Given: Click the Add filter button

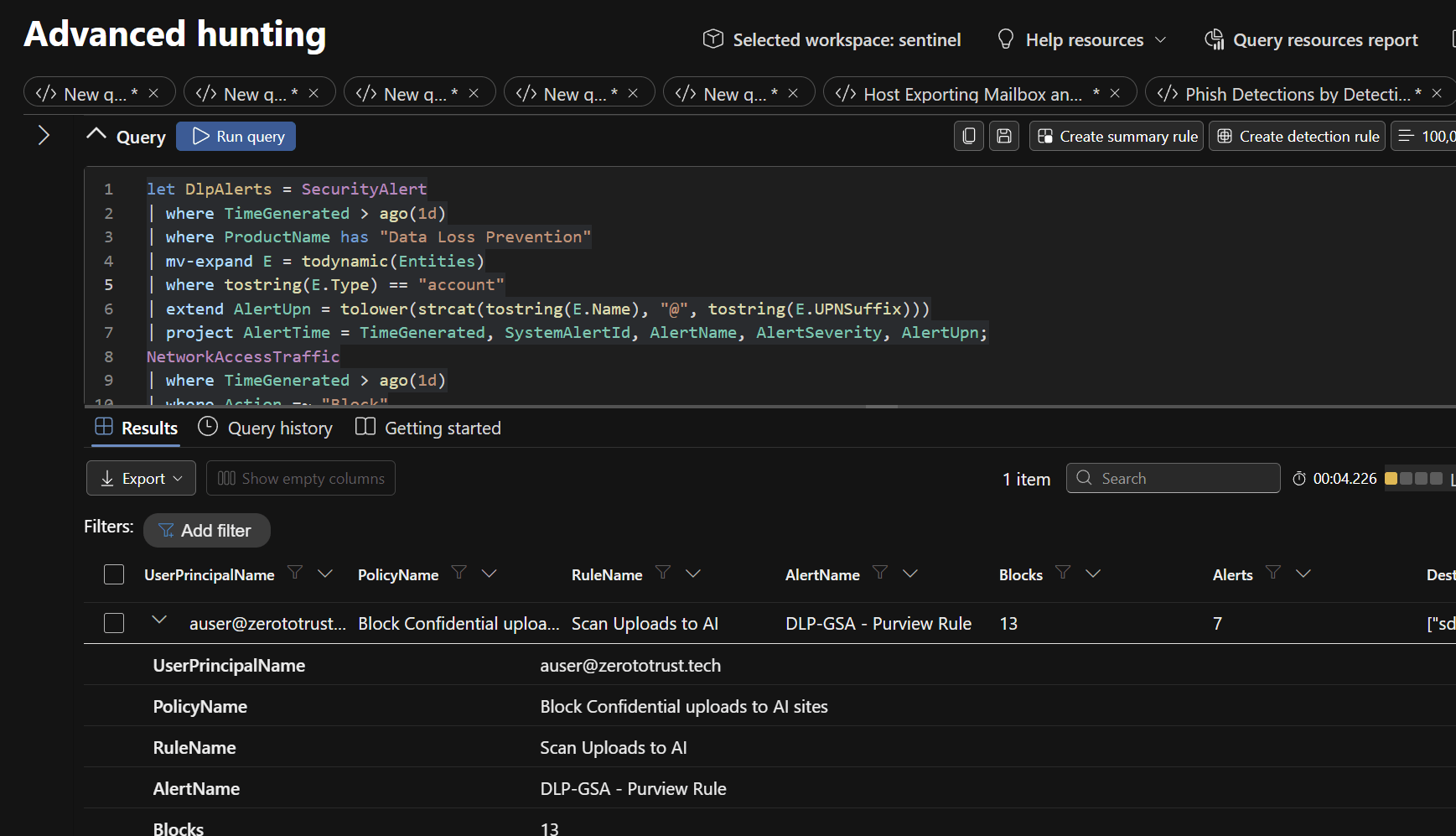Looking at the screenshot, I should point(206,530).
